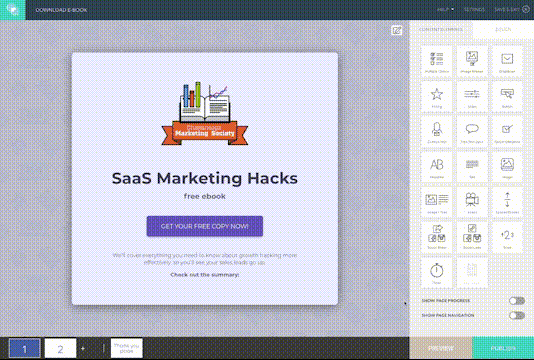Add the Social Share element

437,237
